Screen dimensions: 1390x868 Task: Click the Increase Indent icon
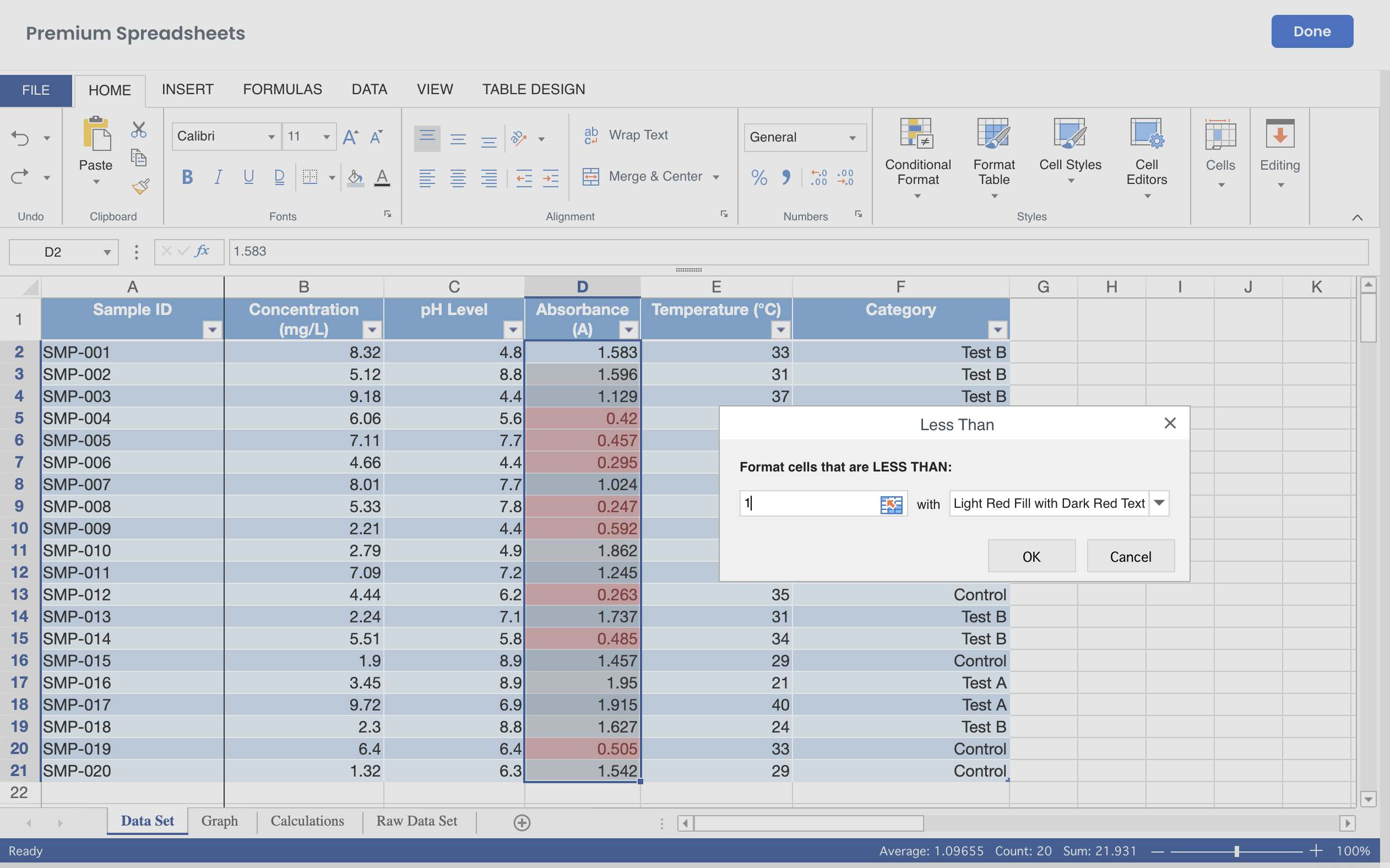550,178
